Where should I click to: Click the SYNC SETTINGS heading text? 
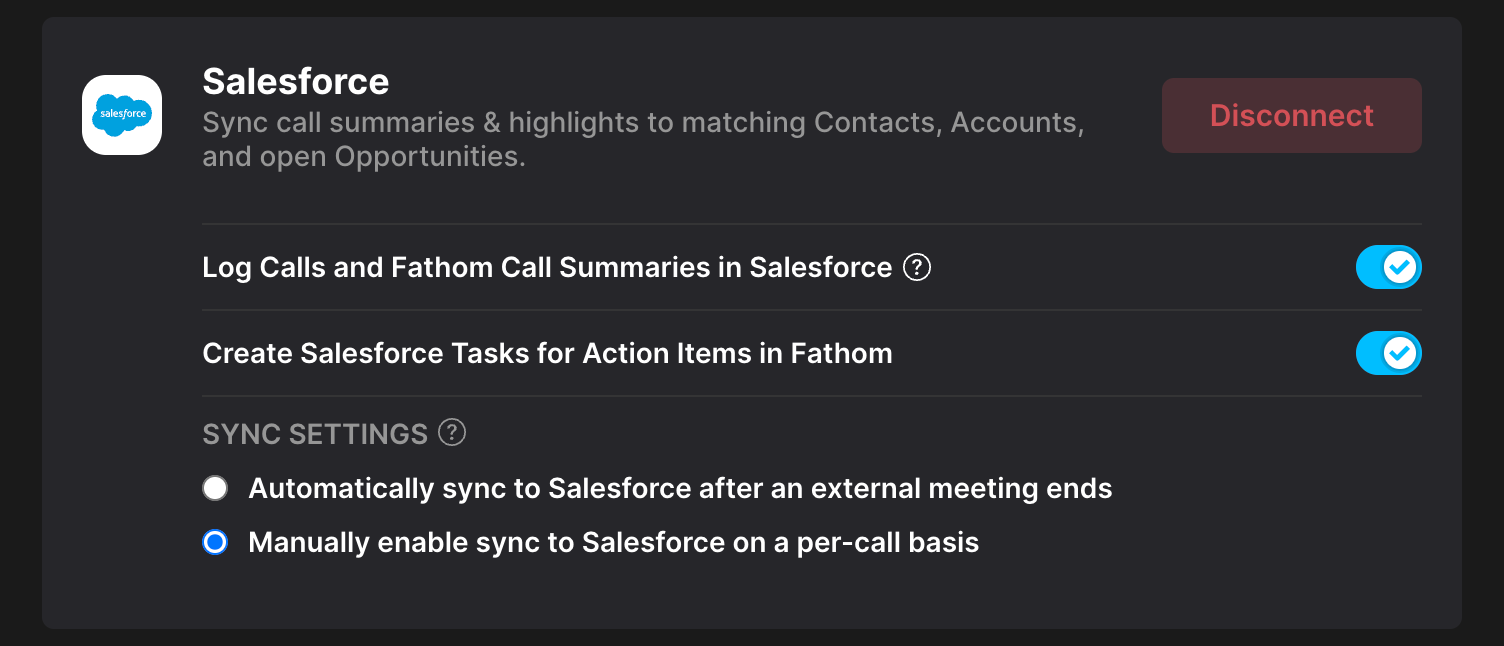[x=315, y=434]
